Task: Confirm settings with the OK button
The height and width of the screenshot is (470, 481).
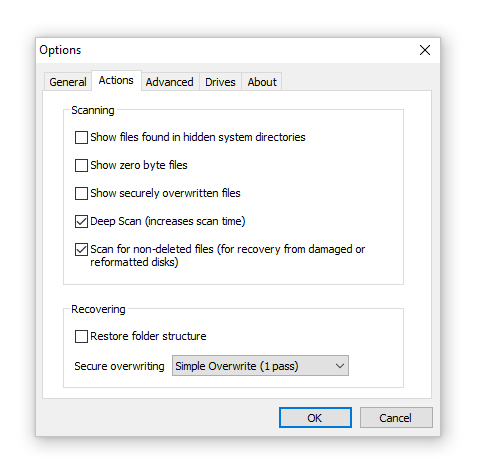Action: click(x=315, y=418)
